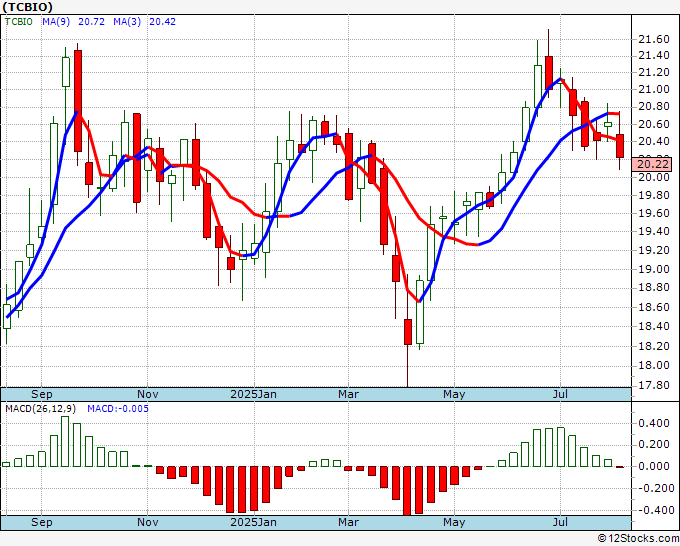Click Nov on the price chart date axis

pos(147,394)
